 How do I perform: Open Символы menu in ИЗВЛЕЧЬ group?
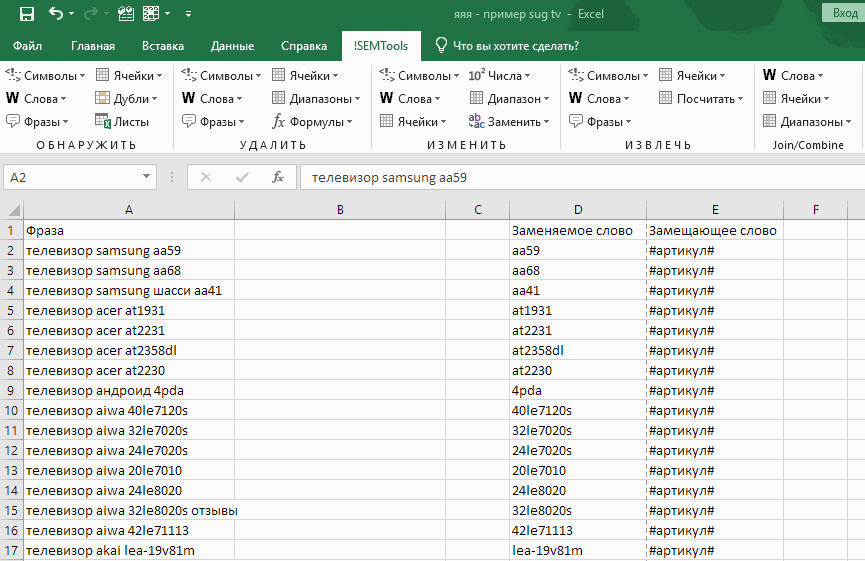pyautogui.click(x=608, y=76)
